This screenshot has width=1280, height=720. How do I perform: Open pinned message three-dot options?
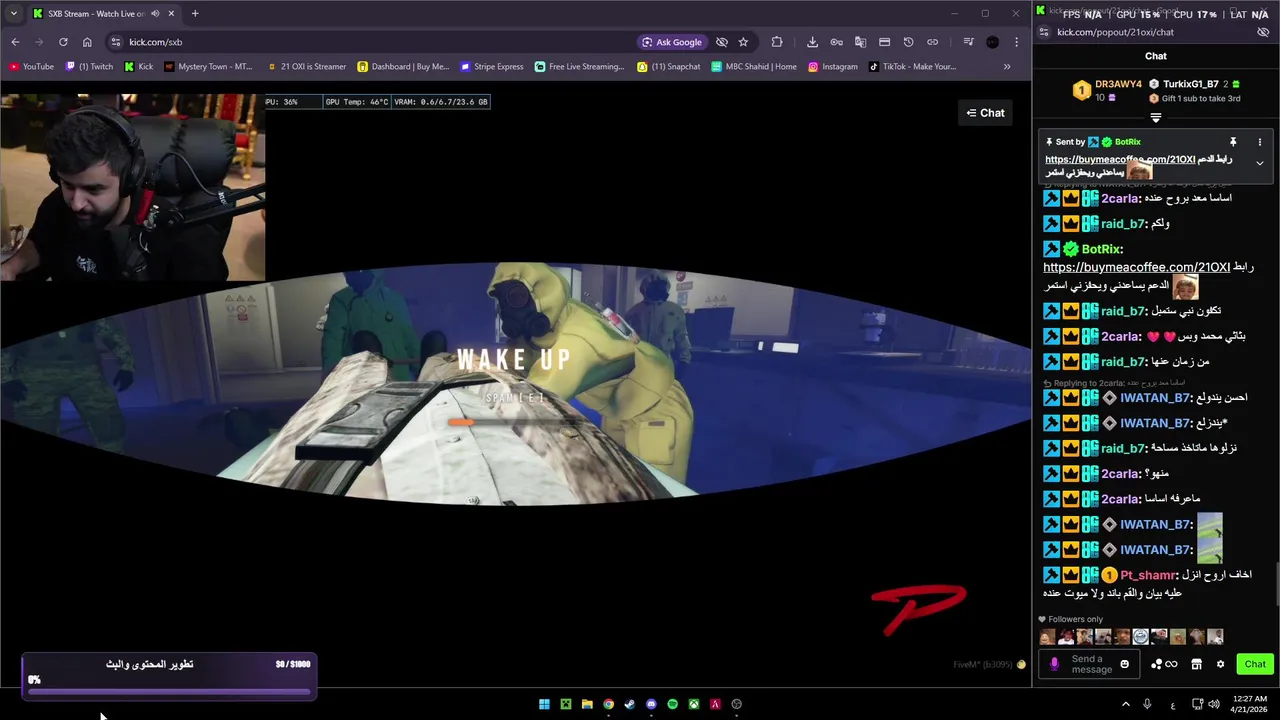[1259, 142]
